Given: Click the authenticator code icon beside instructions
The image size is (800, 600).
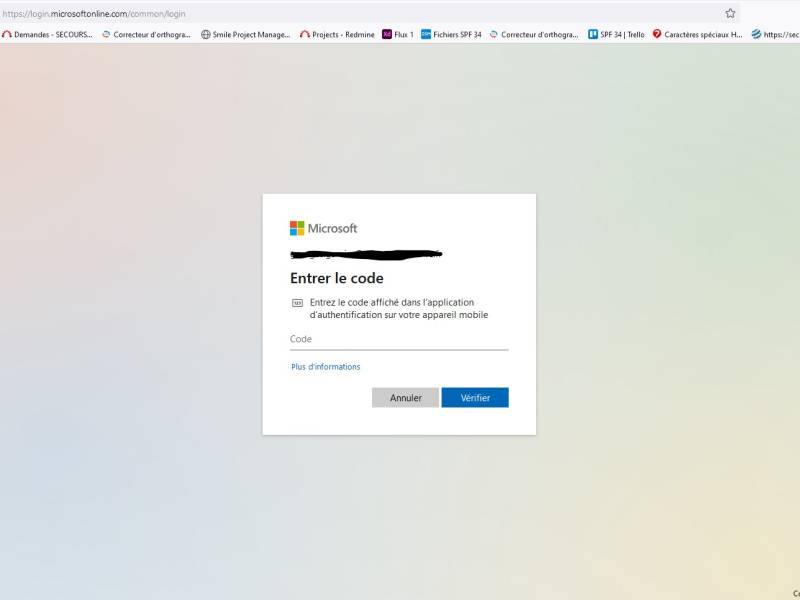Looking at the screenshot, I should click(297, 303).
